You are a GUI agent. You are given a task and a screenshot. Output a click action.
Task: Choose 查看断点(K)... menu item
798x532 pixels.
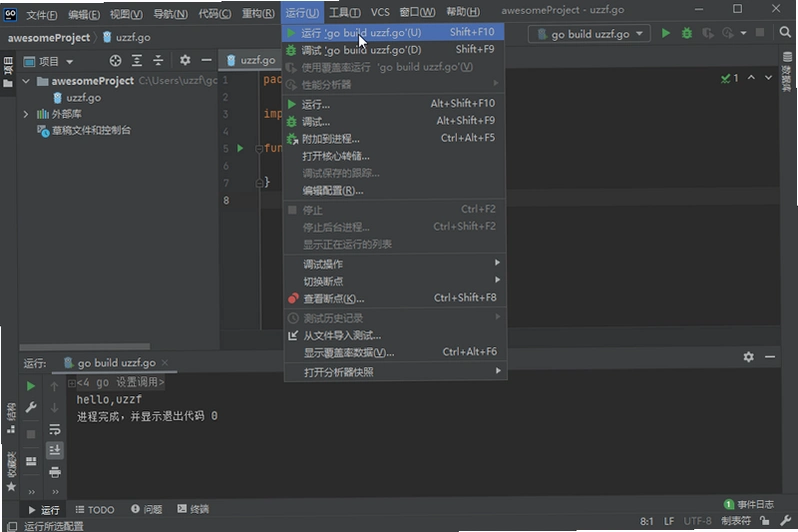click(x=394, y=298)
